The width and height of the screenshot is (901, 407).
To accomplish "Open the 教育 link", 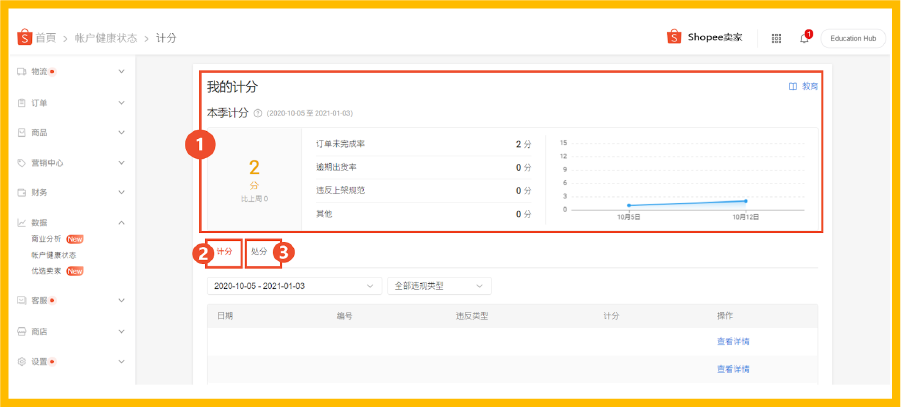I will (x=810, y=86).
